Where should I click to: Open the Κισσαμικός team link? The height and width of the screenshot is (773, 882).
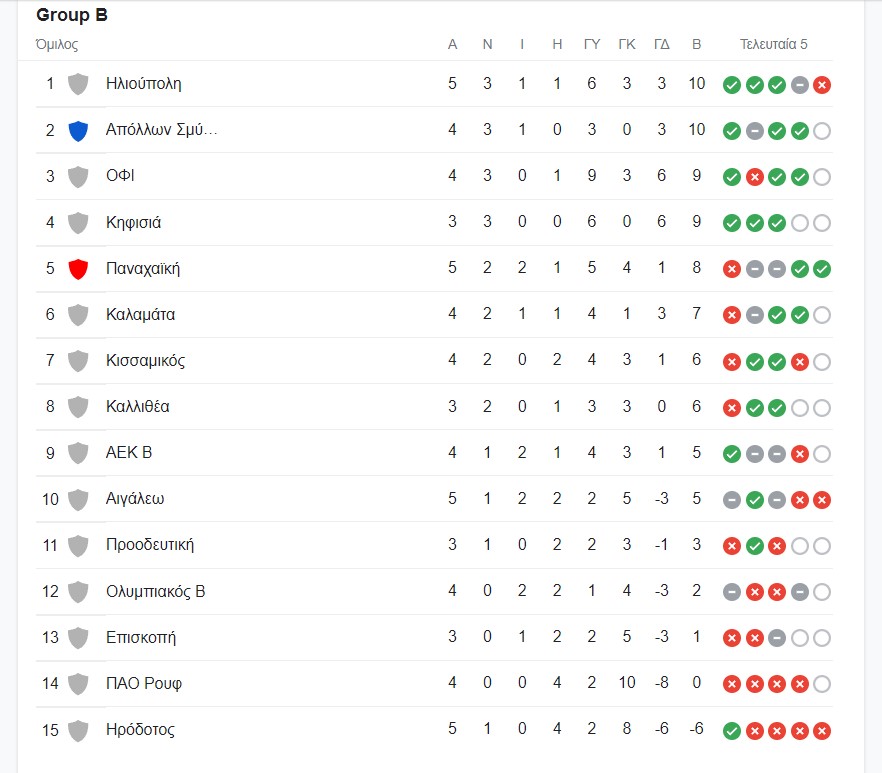[145, 360]
